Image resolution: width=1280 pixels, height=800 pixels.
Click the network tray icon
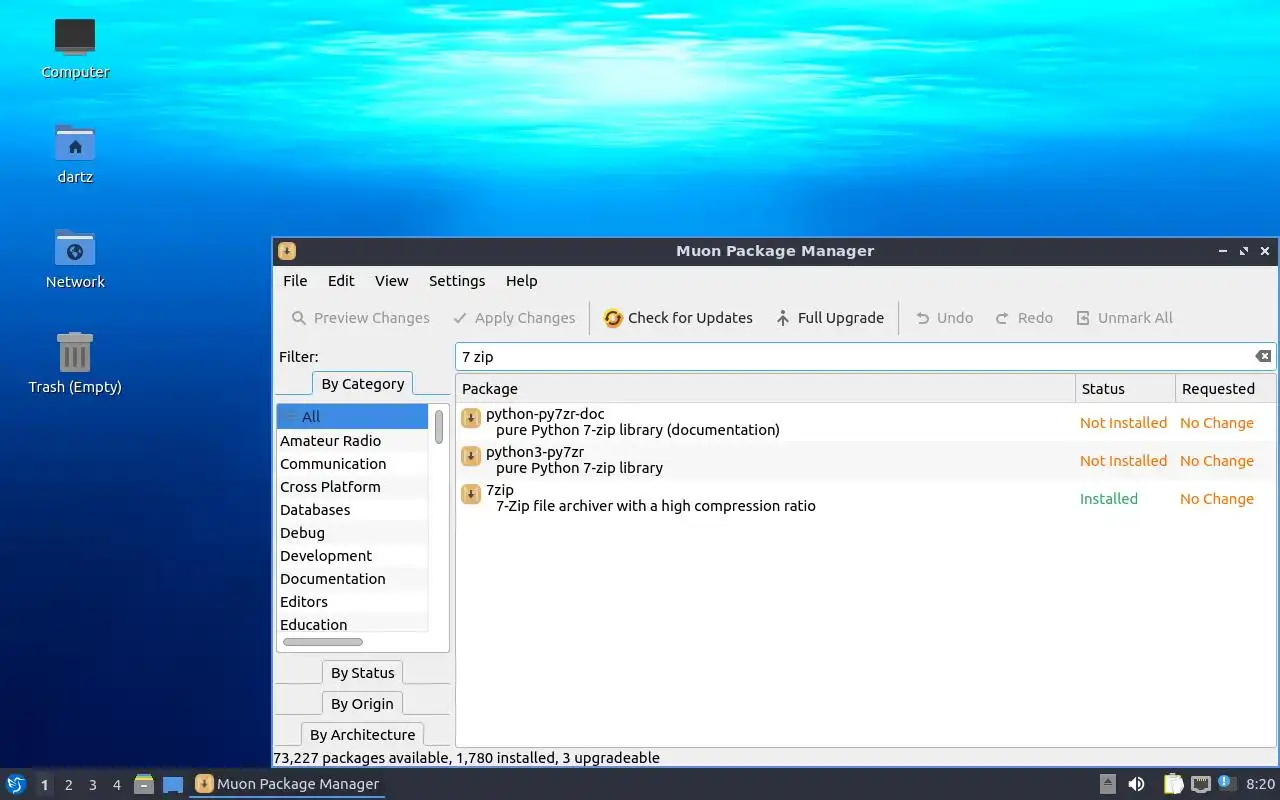point(1200,784)
